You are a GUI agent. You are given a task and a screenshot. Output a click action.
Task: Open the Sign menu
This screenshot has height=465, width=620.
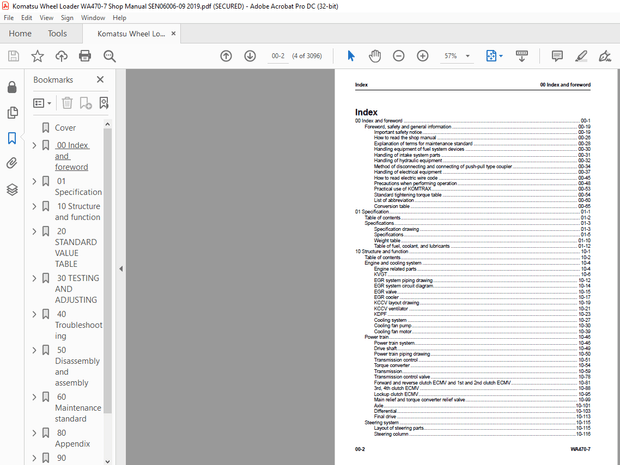pyautogui.click(x=67, y=18)
